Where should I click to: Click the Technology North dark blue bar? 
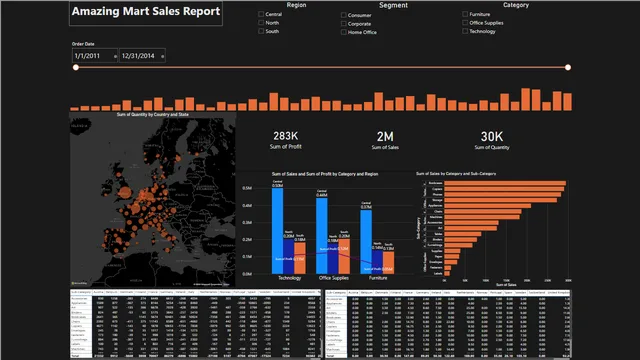(289, 256)
